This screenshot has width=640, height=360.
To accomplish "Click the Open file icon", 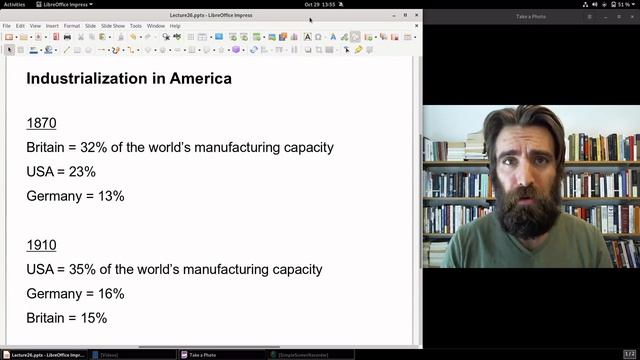I will 24,37.
